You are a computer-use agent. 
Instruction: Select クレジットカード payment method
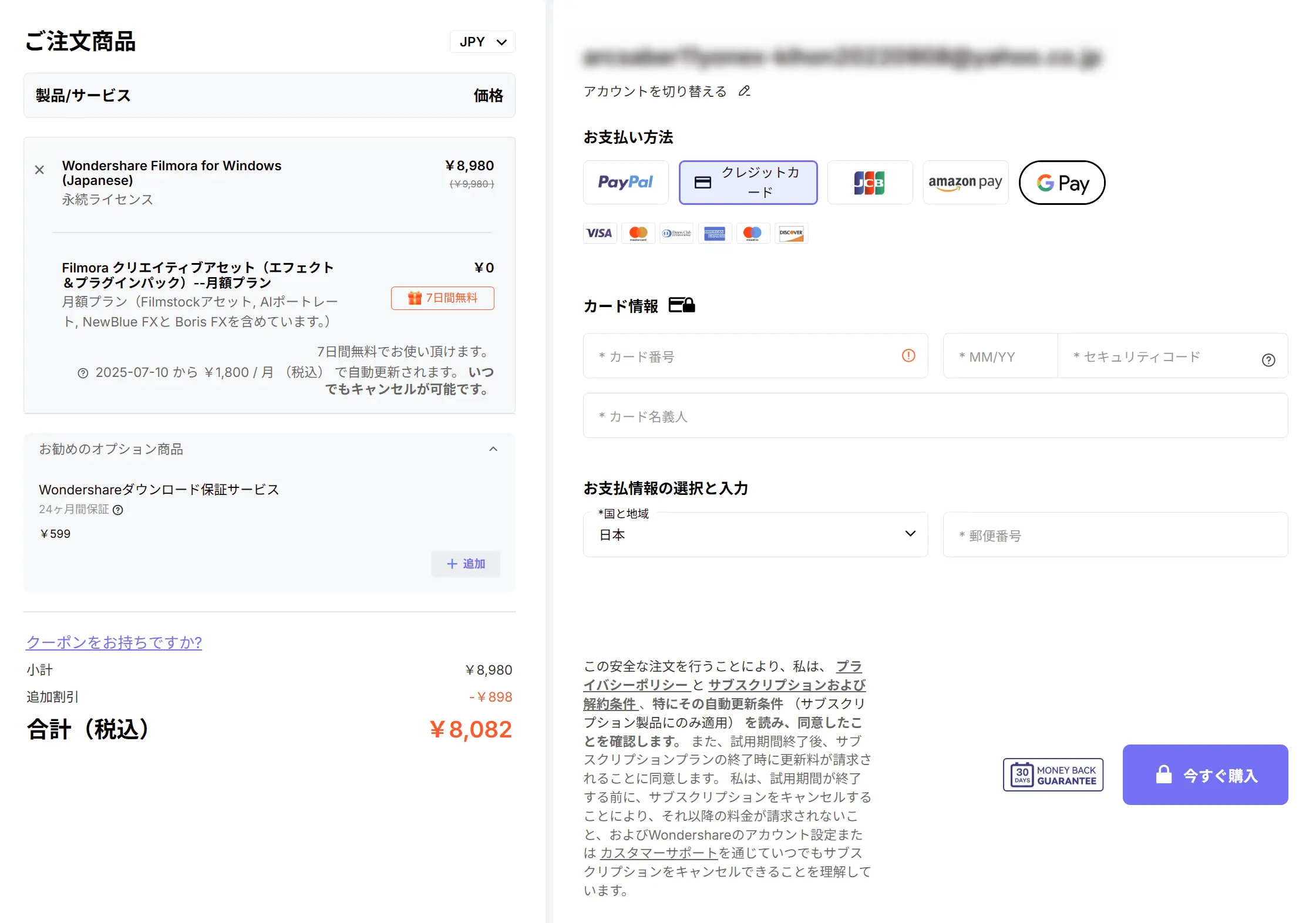click(x=748, y=183)
